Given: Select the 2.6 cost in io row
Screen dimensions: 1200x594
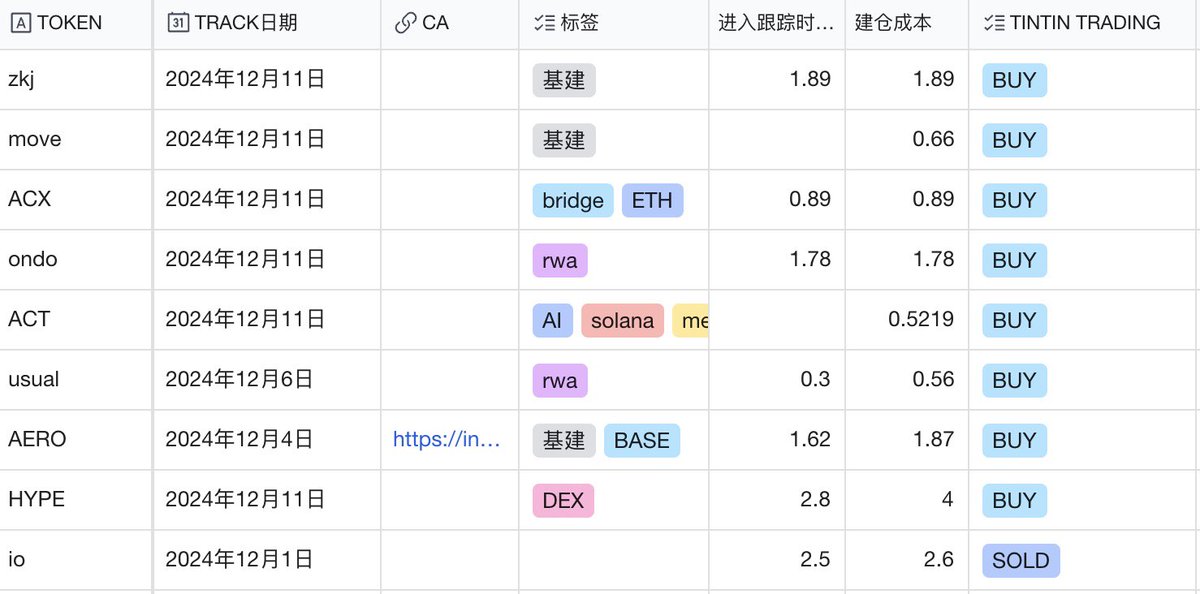Looking at the screenshot, I should 940,559.
